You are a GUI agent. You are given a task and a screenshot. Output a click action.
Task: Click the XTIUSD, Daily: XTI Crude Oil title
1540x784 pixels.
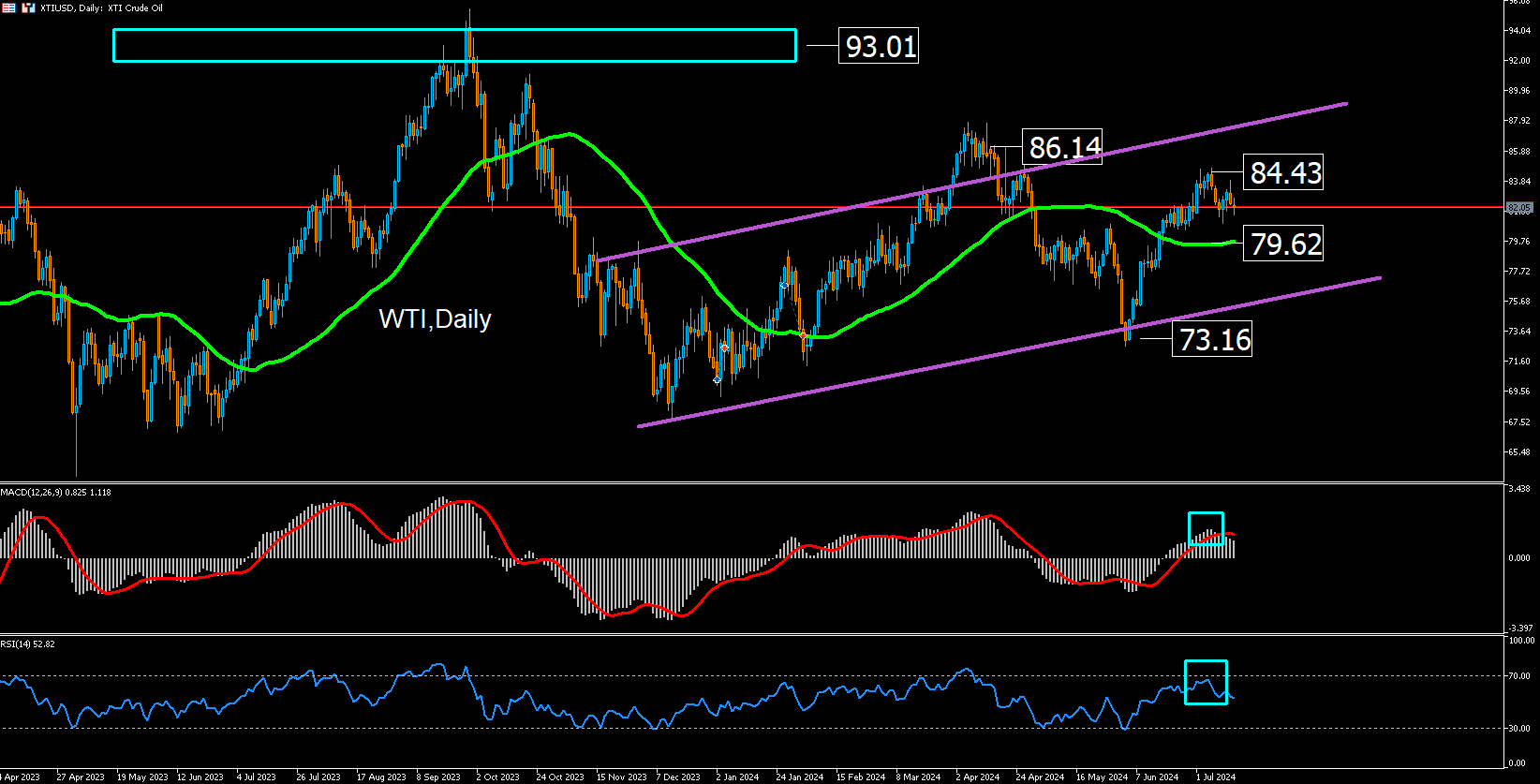(x=101, y=7)
